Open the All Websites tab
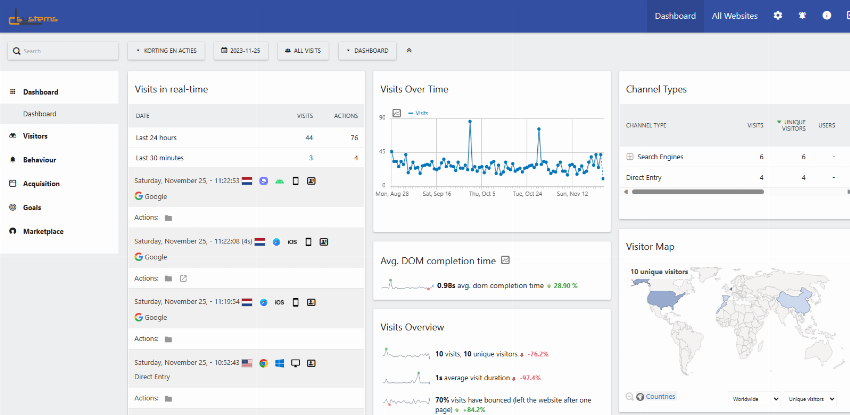The width and height of the screenshot is (850, 415). [x=735, y=16]
